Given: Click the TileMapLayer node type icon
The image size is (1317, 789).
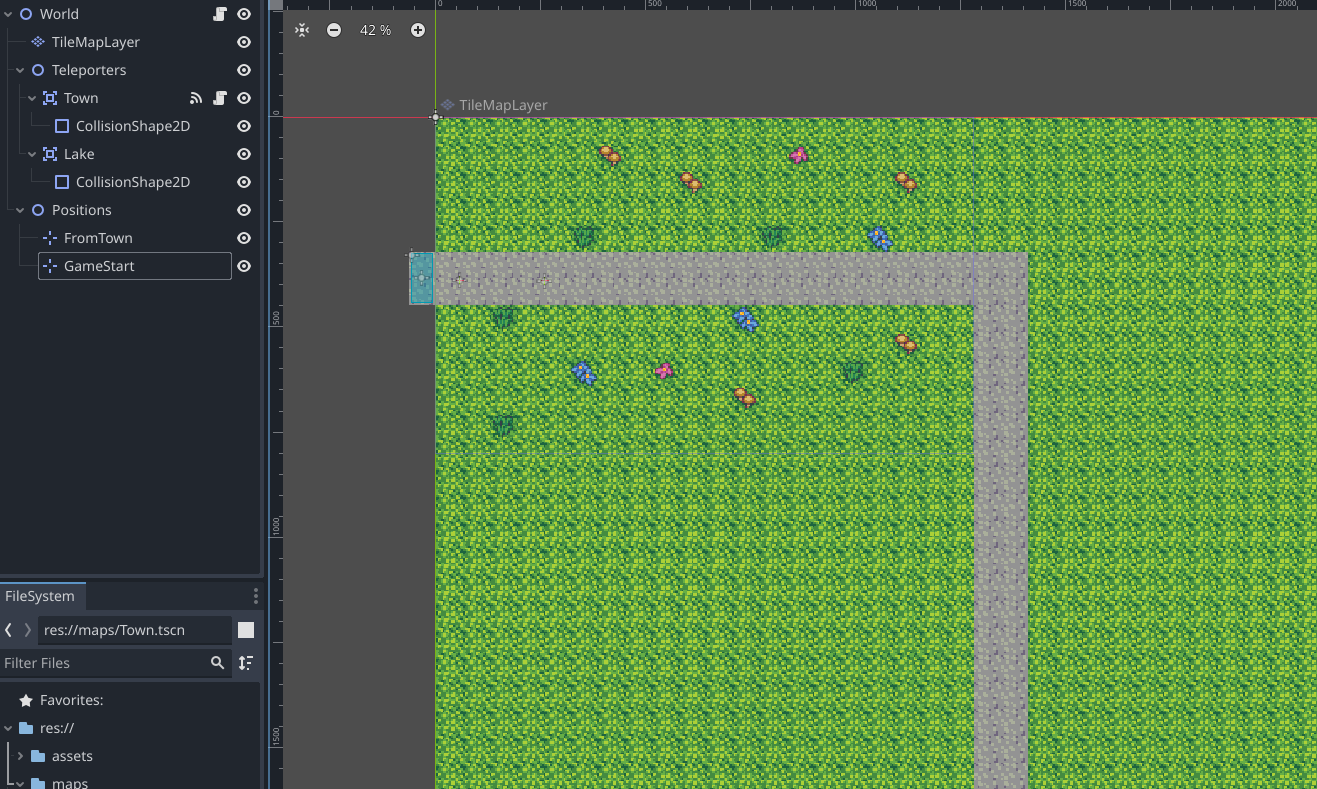Looking at the screenshot, I should pyautogui.click(x=38, y=42).
